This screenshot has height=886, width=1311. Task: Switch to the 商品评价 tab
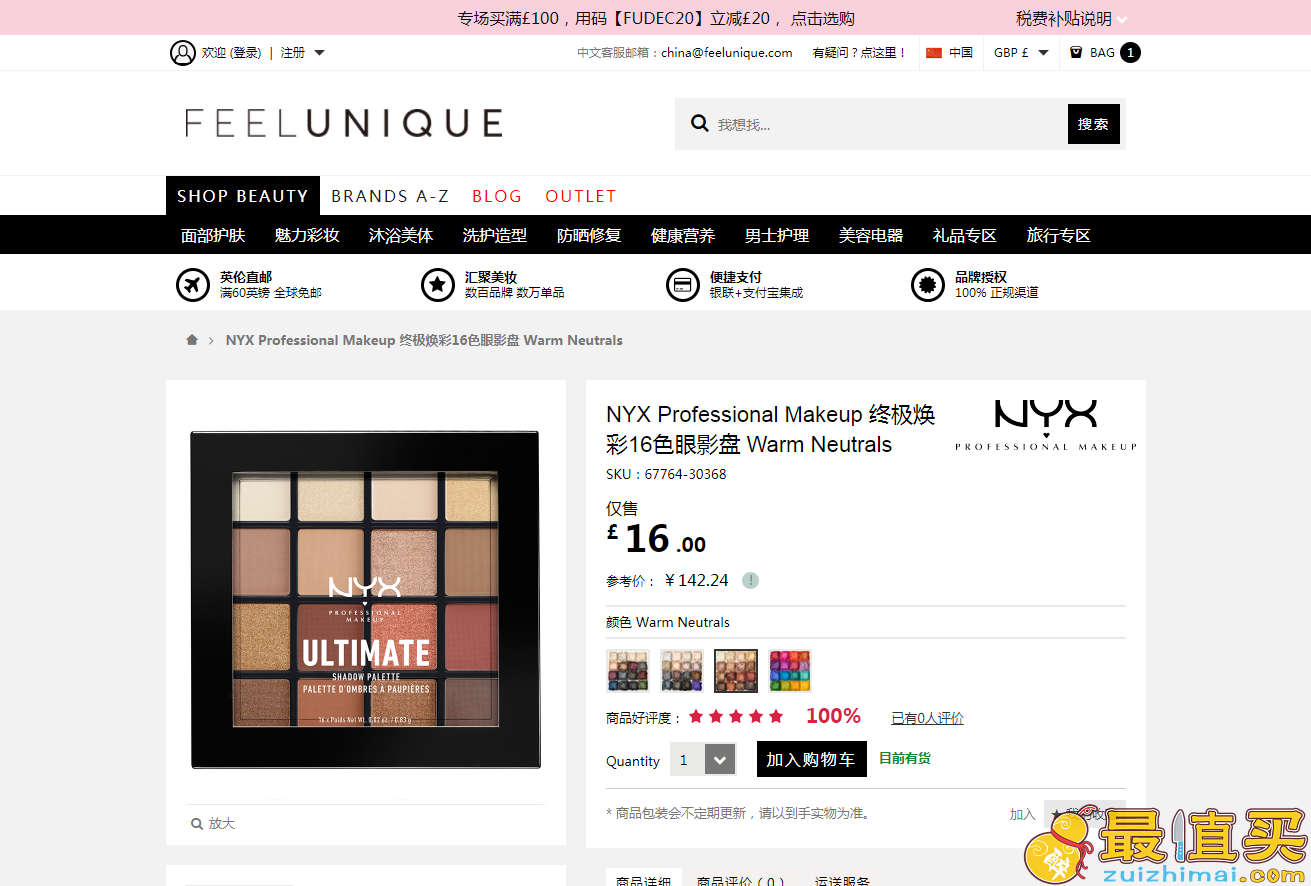(x=741, y=881)
